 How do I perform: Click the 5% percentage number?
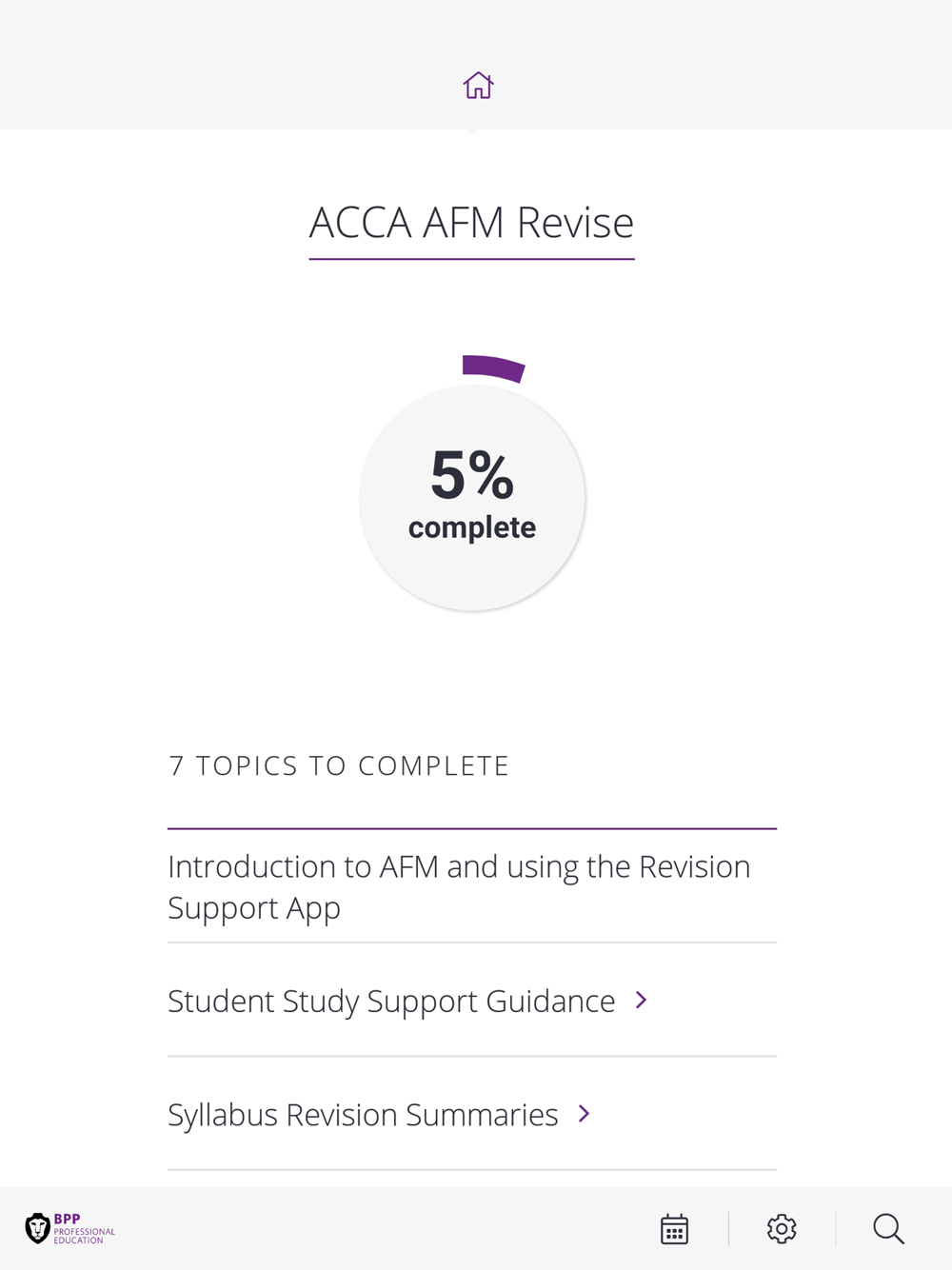pos(472,475)
